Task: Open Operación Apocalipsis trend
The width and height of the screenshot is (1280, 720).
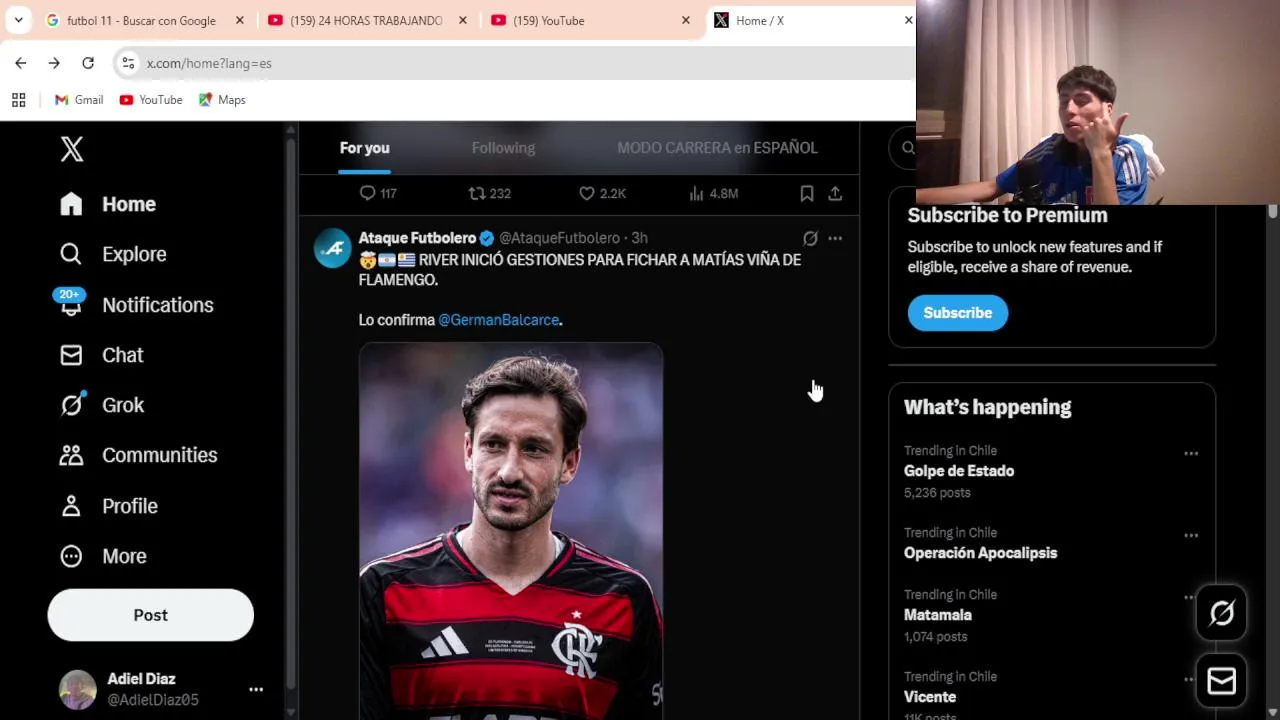Action: (980, 553)
